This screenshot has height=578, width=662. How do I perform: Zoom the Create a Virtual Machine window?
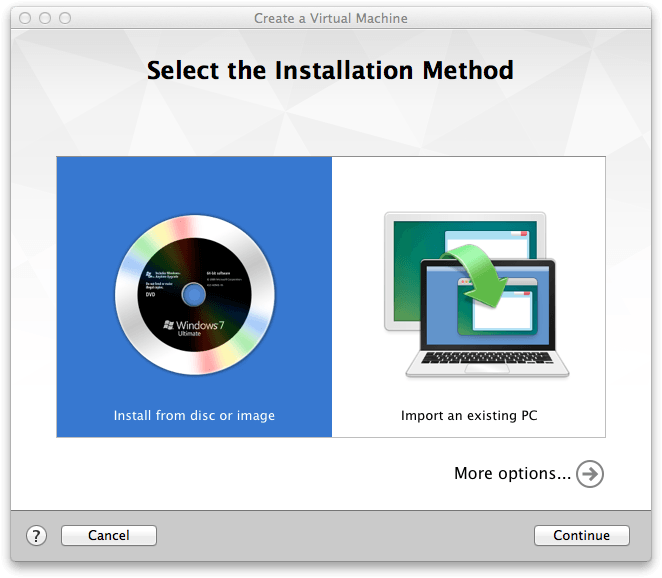click(x=65, y=18)
